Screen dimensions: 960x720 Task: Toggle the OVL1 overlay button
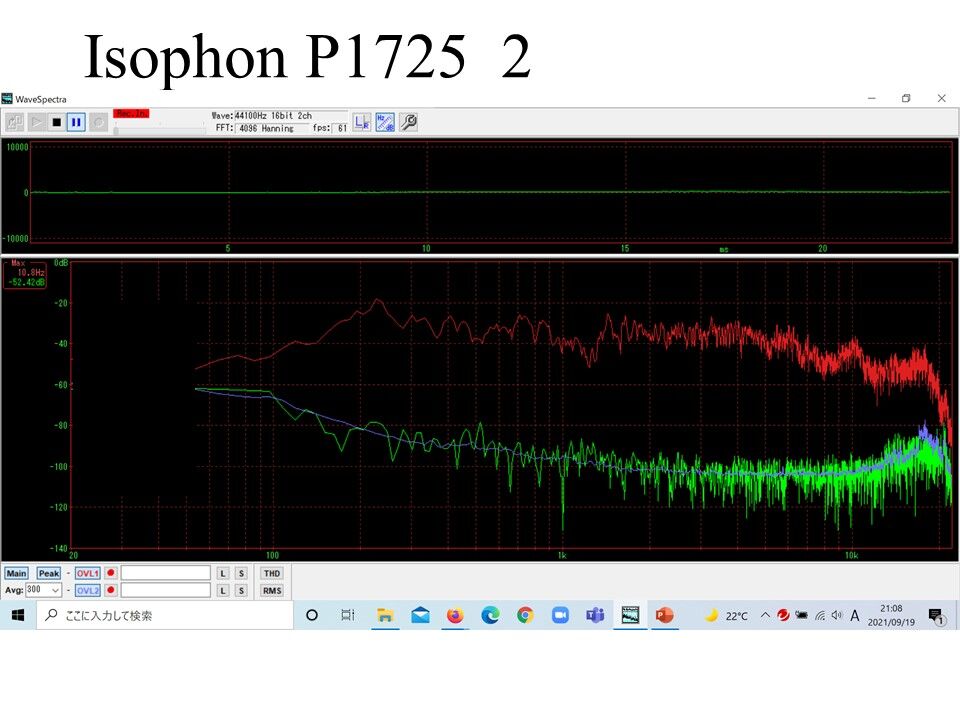coord(88,574)
